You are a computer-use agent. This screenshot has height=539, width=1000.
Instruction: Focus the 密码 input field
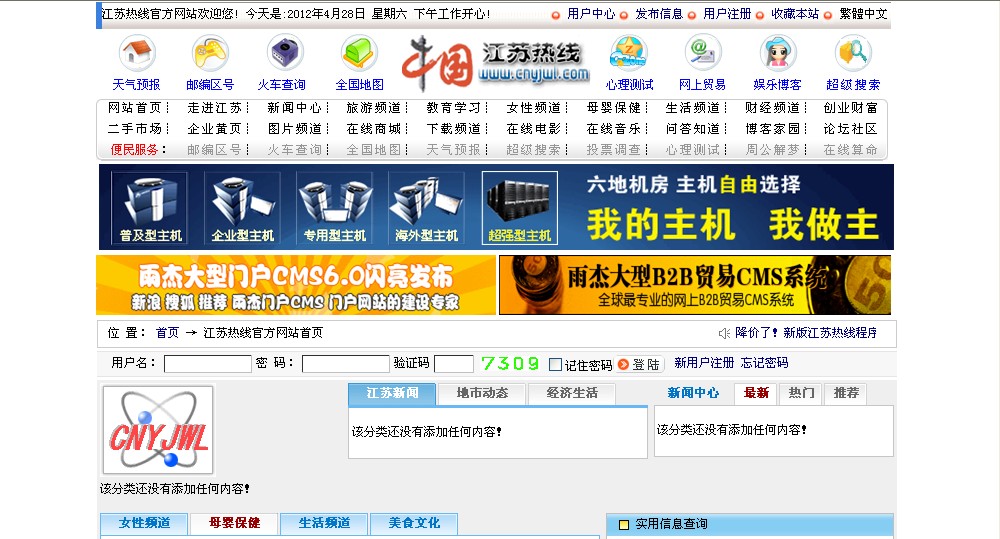pyautogui.click(x=346, y=364)
